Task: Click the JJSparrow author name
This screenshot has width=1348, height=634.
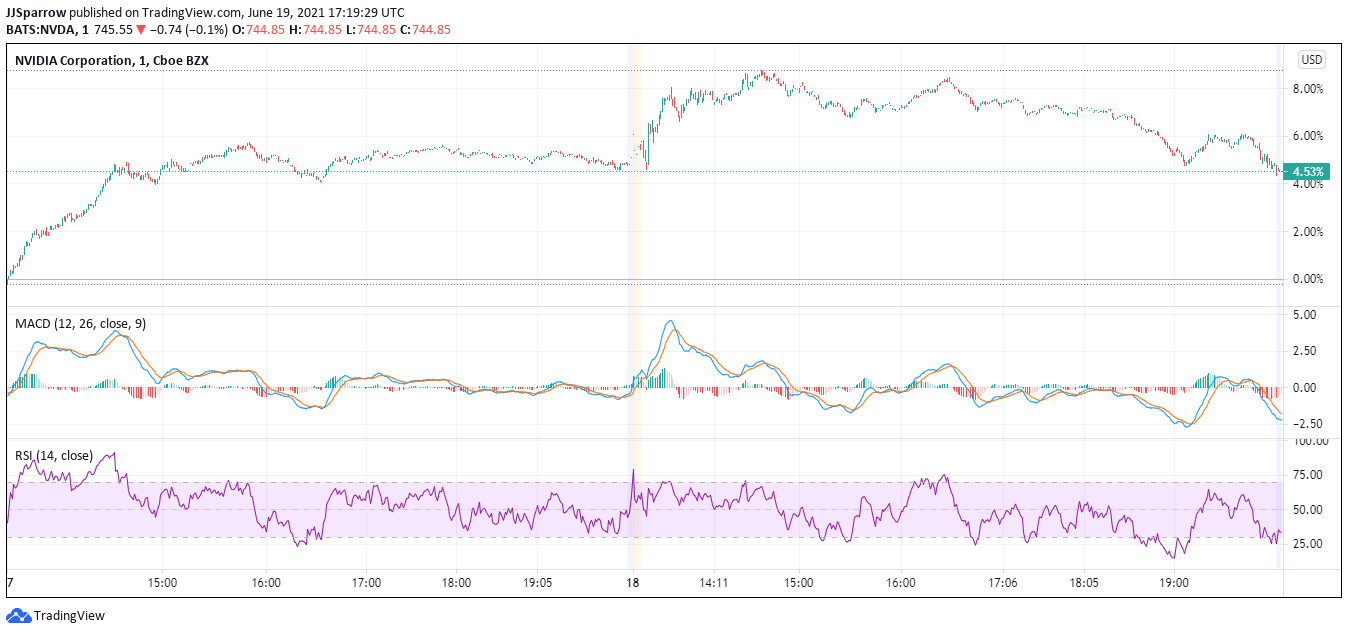Action: 37,12
